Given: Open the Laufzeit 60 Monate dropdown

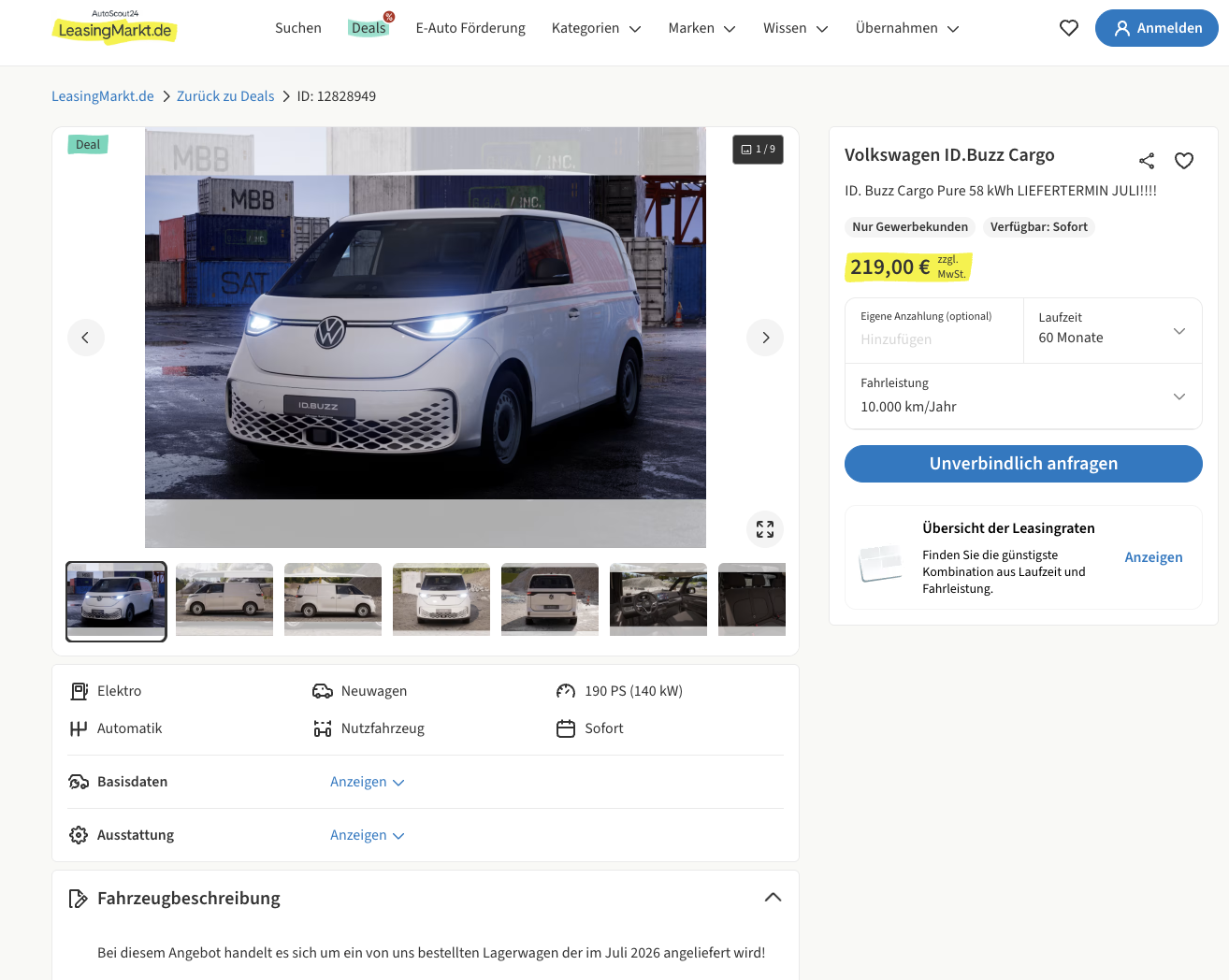Looking at the screenshot, I should pos(1113,330).
